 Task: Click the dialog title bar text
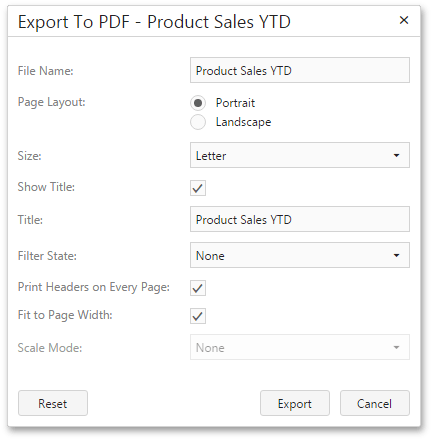[154, 22]
